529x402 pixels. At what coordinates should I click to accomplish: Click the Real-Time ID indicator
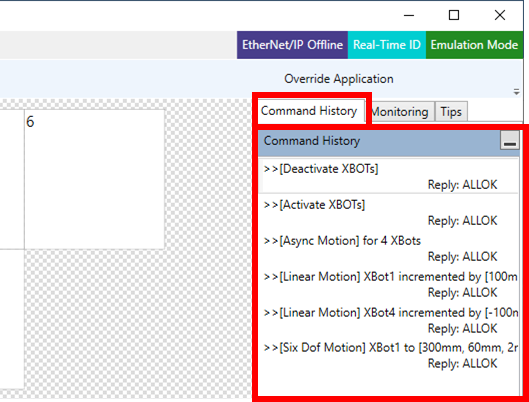coord(387,45)
